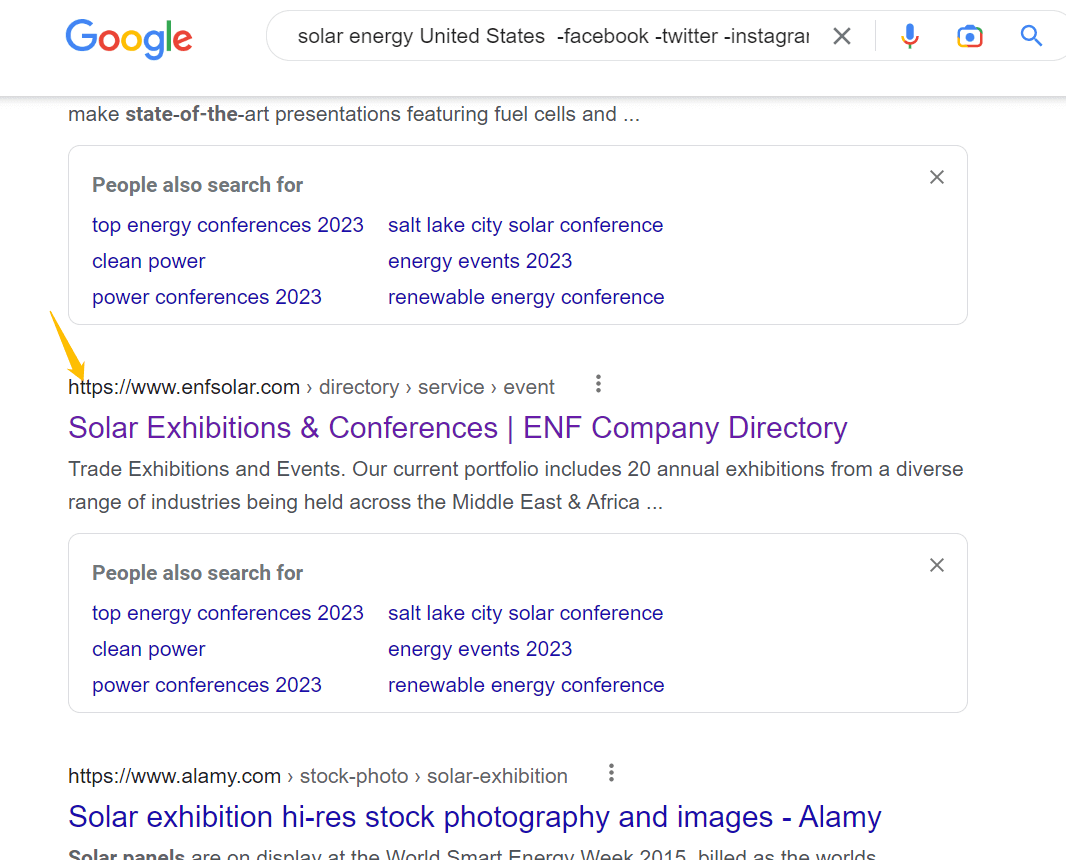Open search by image camera icon
The width and height of the screenshot is (1066, 860).
tap(969, 36)
